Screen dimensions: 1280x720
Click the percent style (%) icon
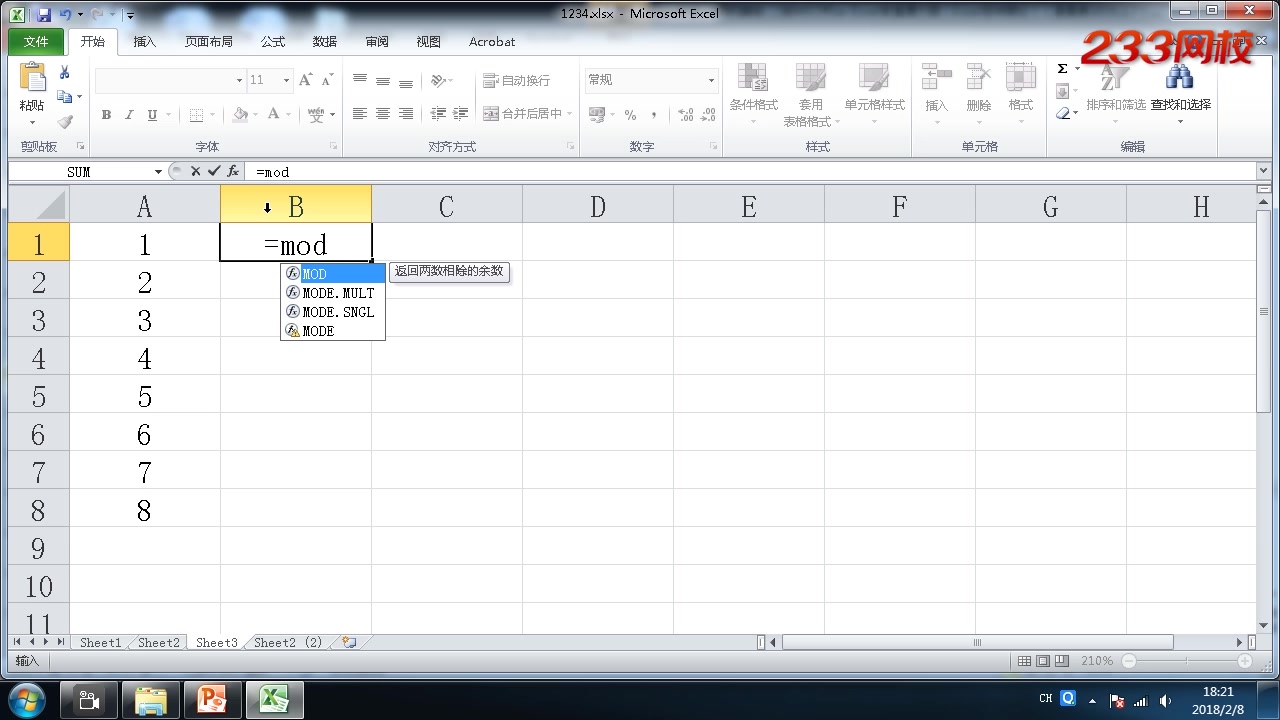coord(631,114)
